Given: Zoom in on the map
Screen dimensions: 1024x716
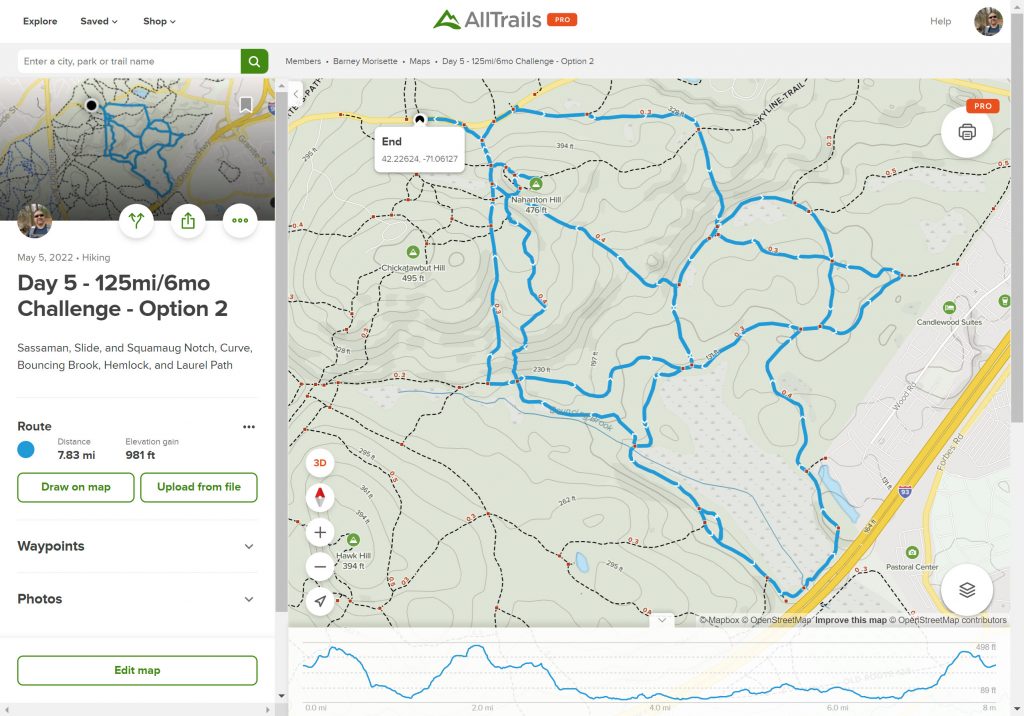Looking at the screenshot, I should [320, 532].
